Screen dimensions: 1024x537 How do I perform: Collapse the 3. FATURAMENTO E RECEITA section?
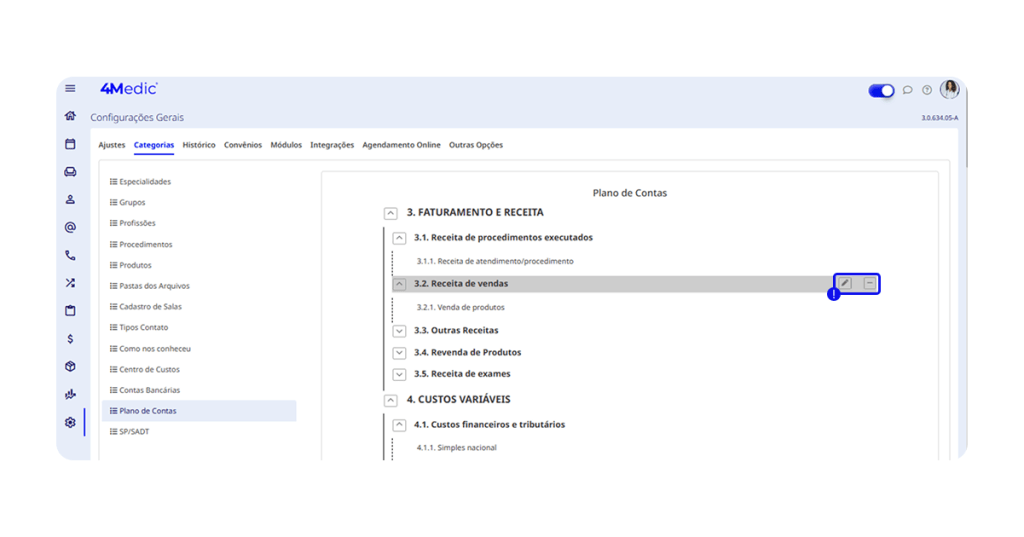[x=391, y=213]
